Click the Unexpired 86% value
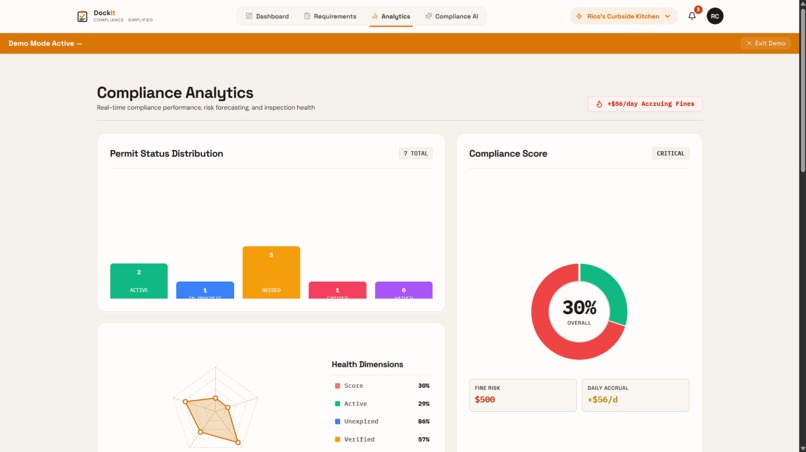The height and width of the screenshot is (452, 806). tap(424, 421)
